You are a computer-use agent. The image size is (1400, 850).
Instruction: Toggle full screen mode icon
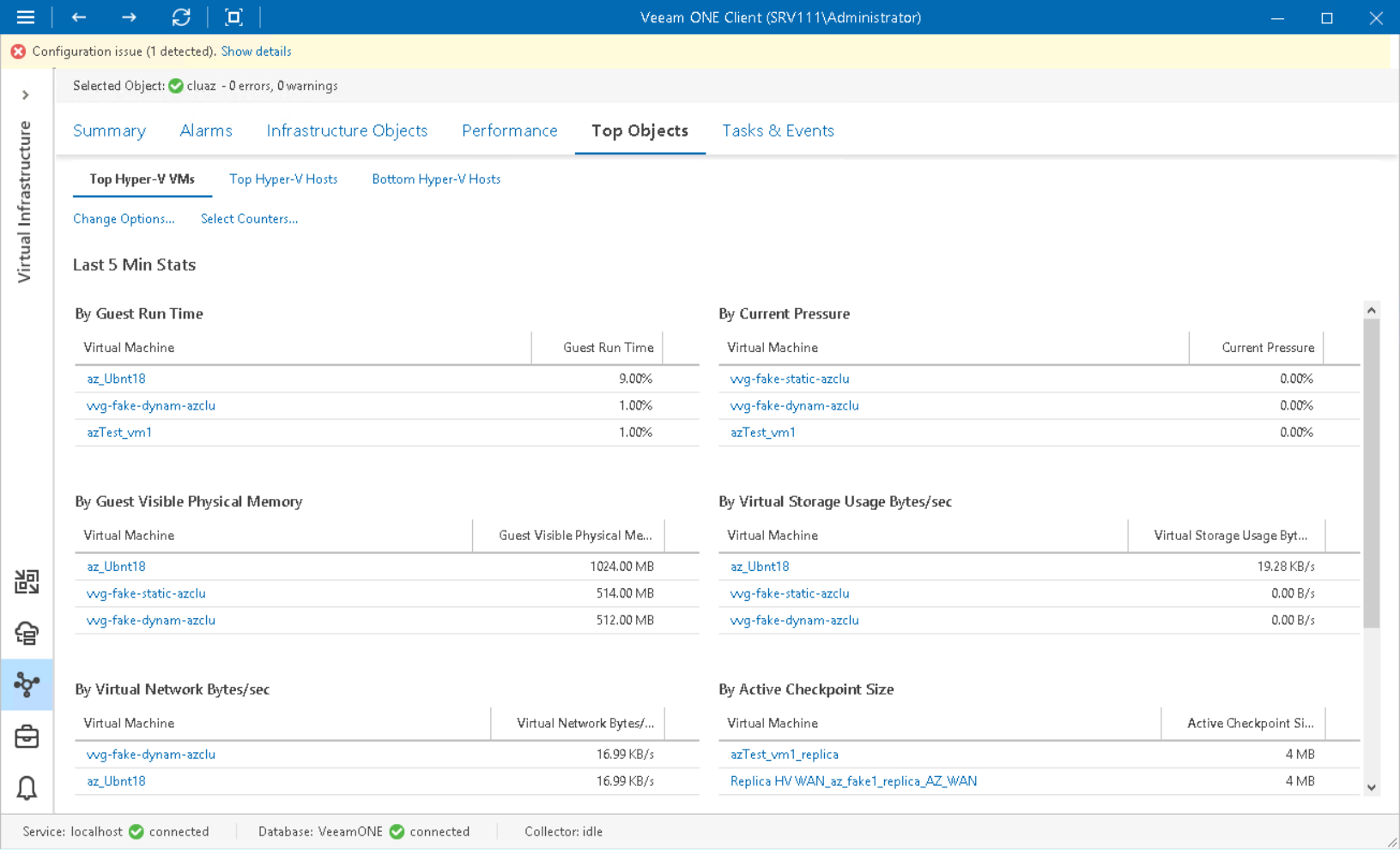pyautogui.click(x=233, y=17)
